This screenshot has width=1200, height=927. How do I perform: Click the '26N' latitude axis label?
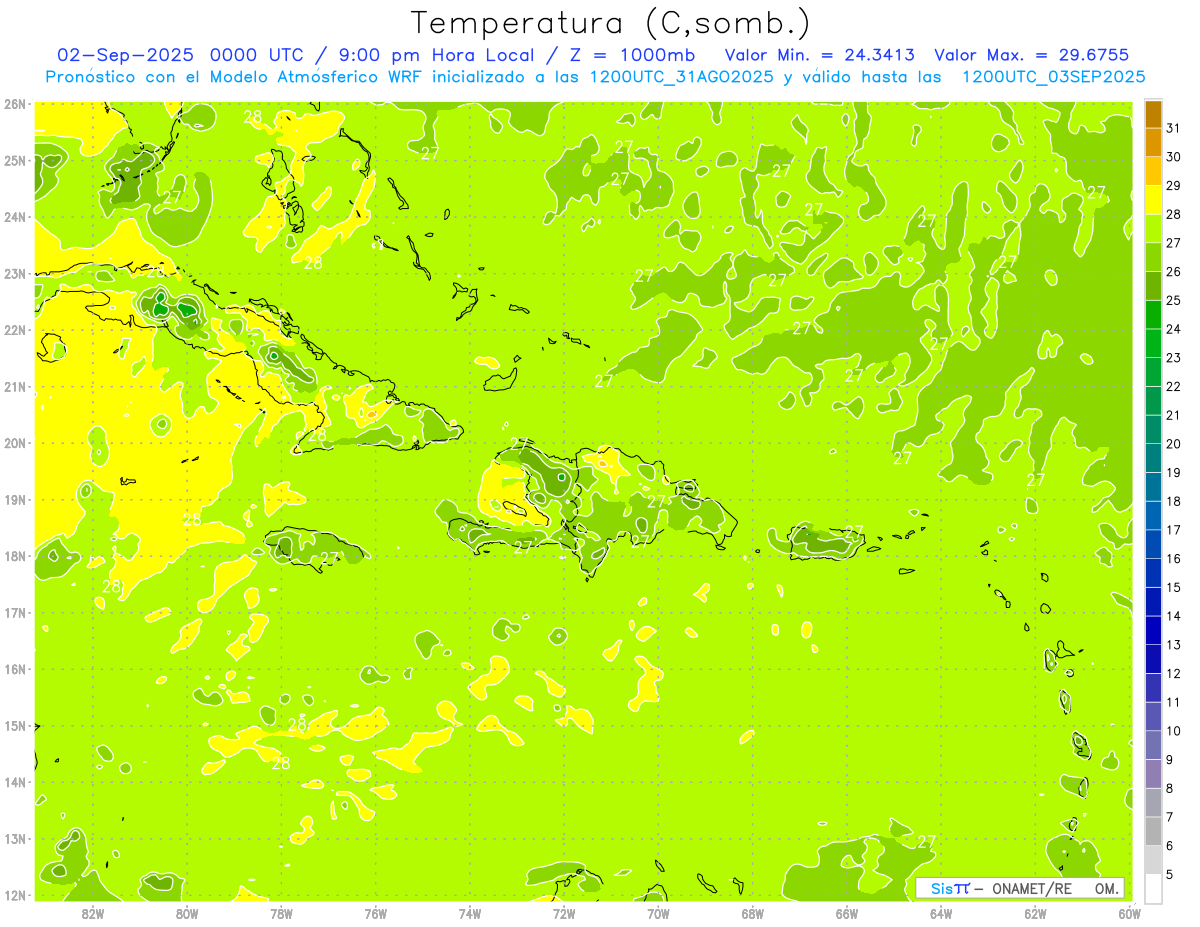[15, 104]
